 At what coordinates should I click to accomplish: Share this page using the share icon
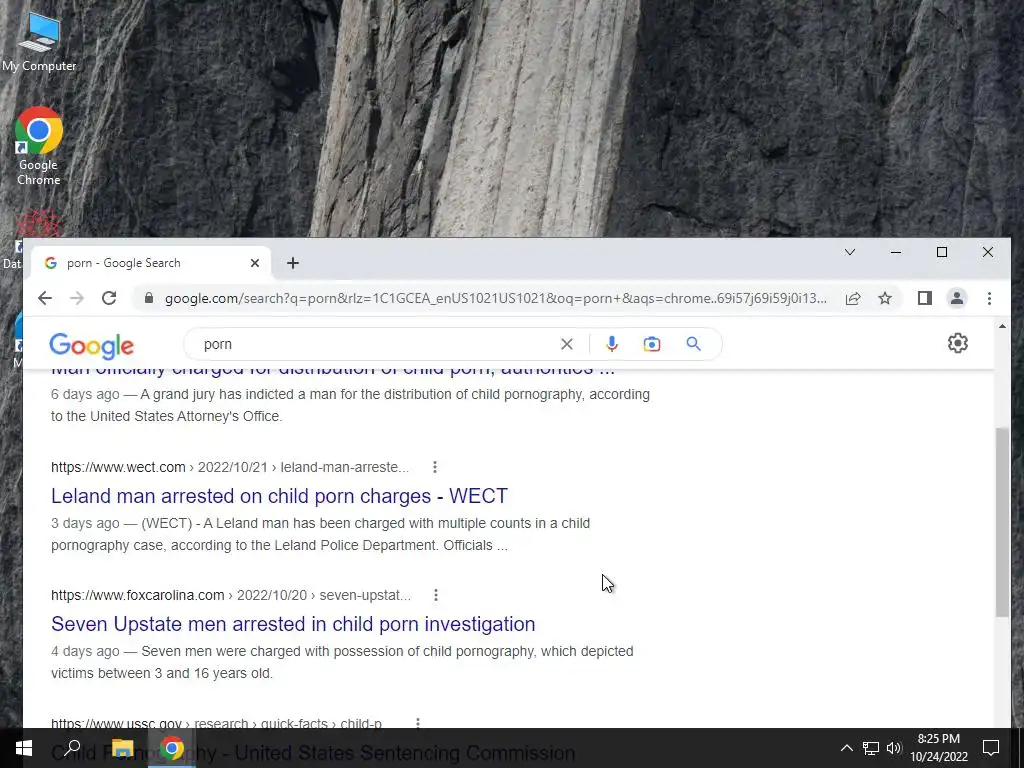[x=852, y=298]
